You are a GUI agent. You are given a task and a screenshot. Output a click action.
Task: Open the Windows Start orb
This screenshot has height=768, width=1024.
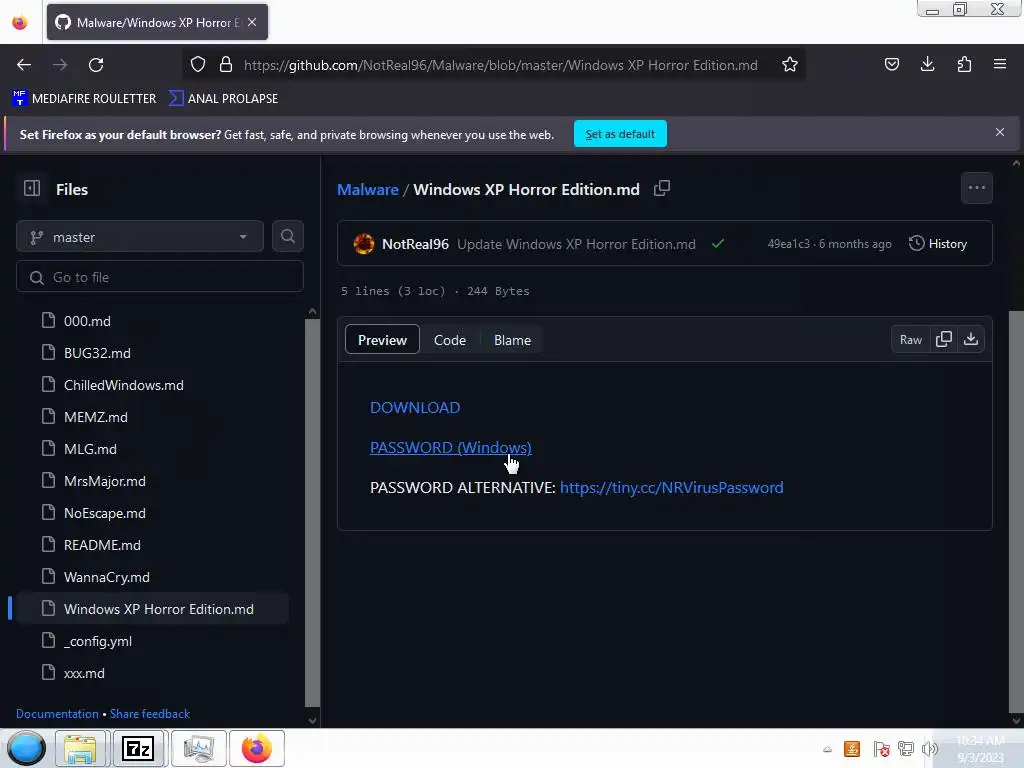tap(26, 748)
